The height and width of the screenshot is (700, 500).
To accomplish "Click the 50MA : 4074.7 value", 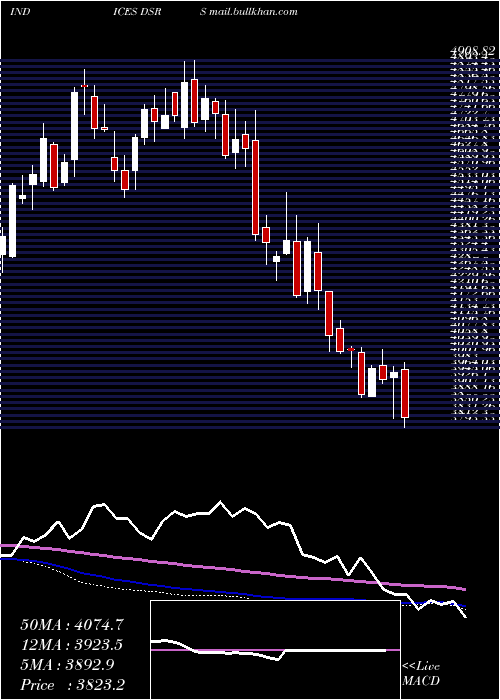I will 72,625.
